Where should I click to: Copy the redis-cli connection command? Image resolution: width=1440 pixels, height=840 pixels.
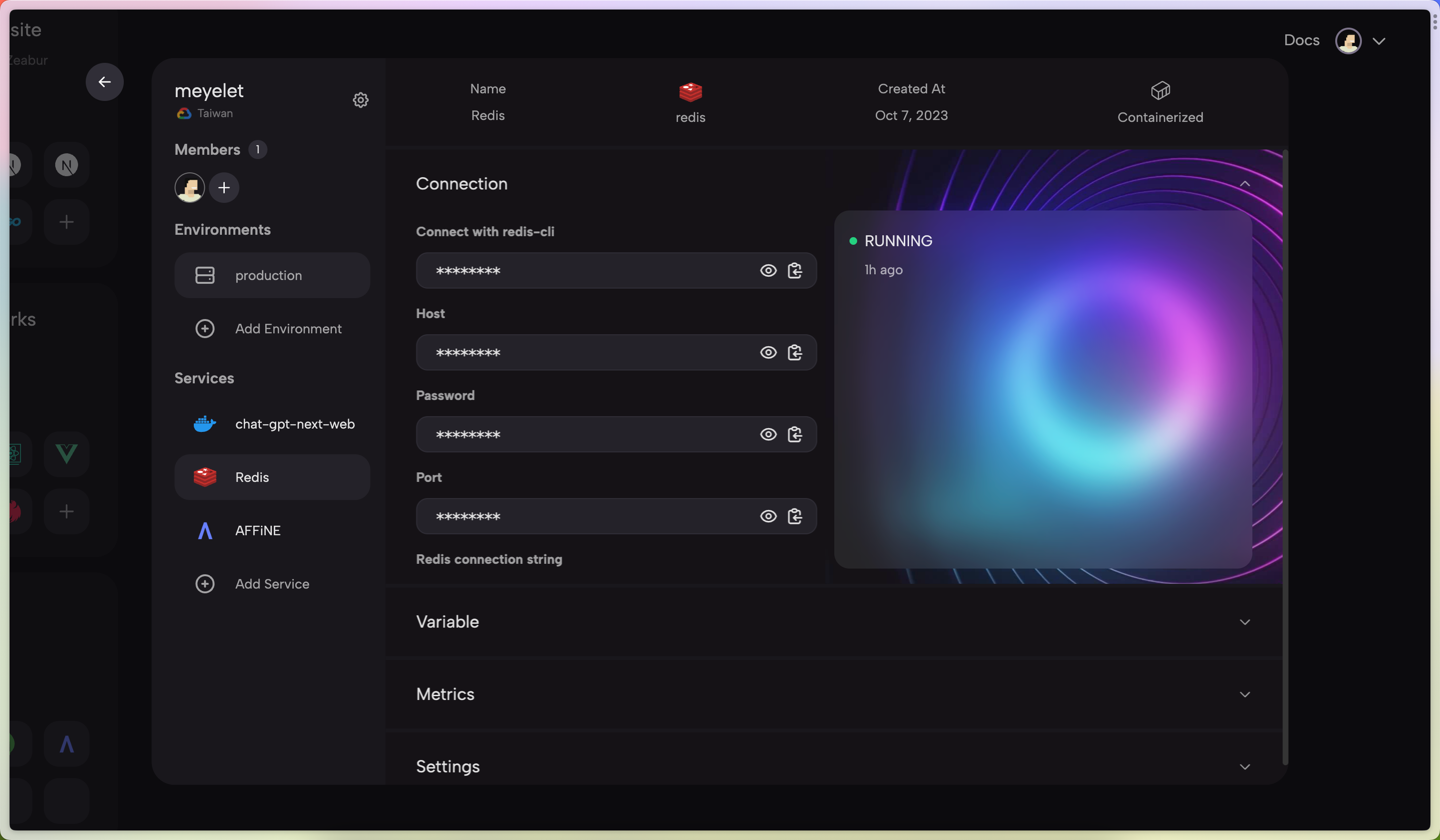click(795, 270)
